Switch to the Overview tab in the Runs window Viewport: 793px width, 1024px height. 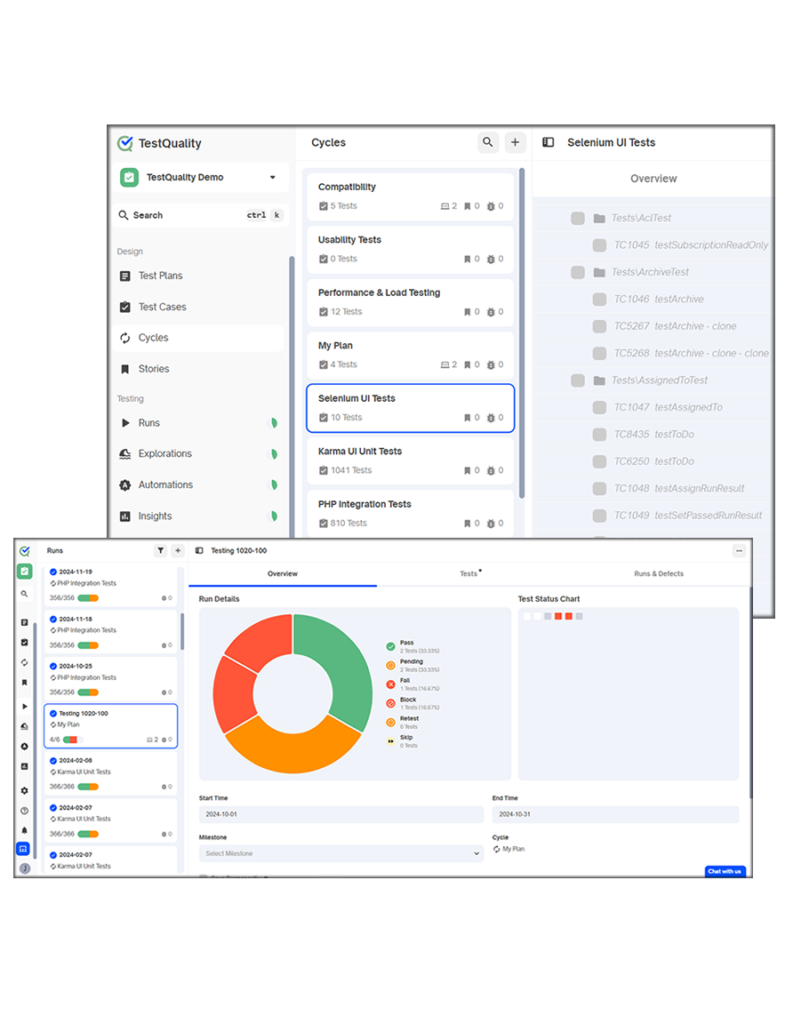tap(282, 573)
